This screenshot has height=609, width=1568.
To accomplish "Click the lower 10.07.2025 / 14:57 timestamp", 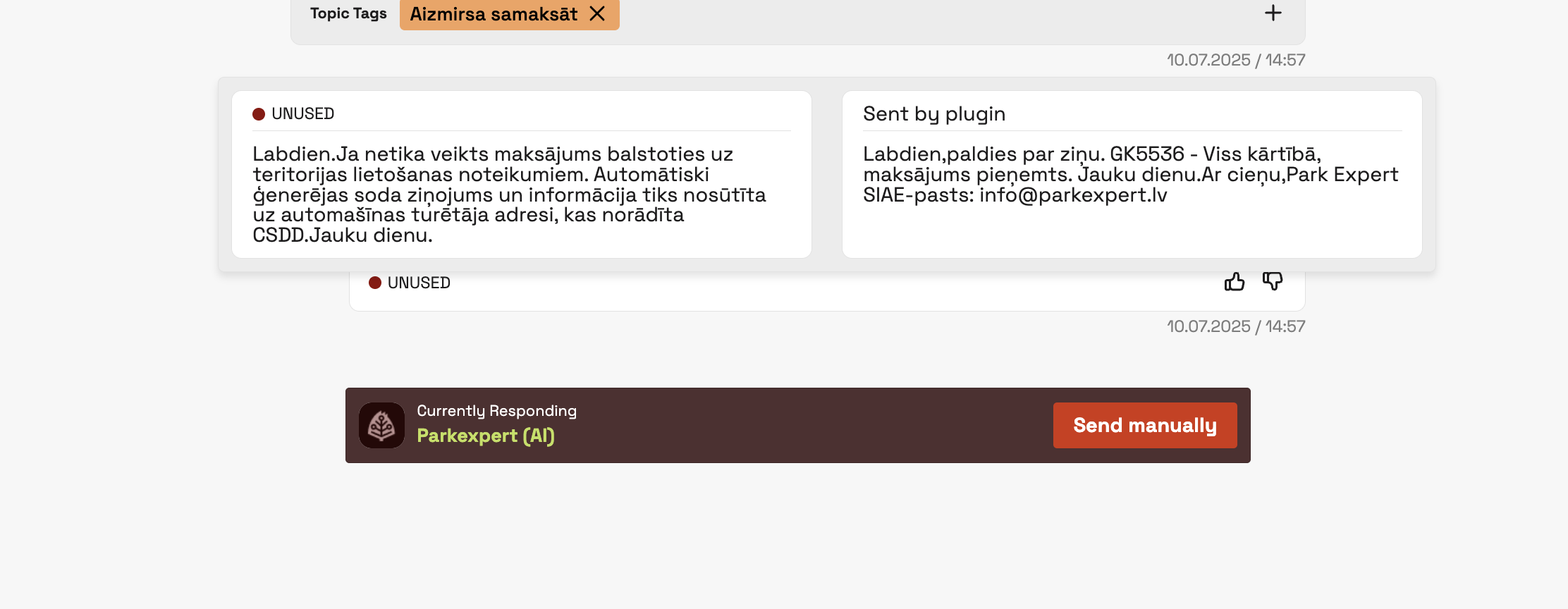I will point(1236,326).
